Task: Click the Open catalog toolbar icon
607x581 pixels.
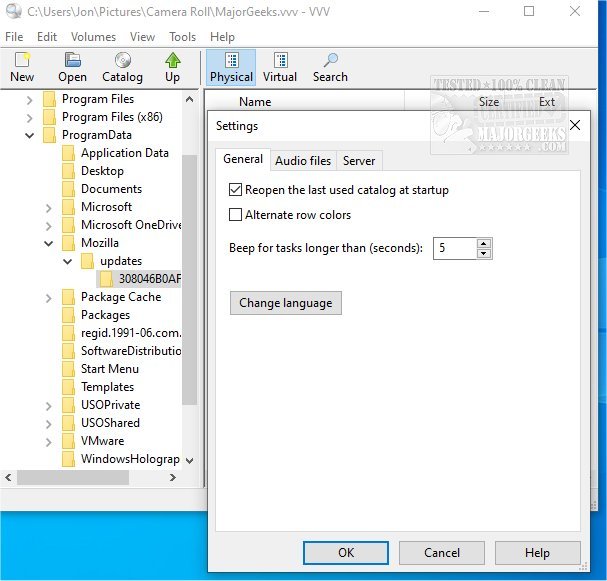Action: (72, 60)
